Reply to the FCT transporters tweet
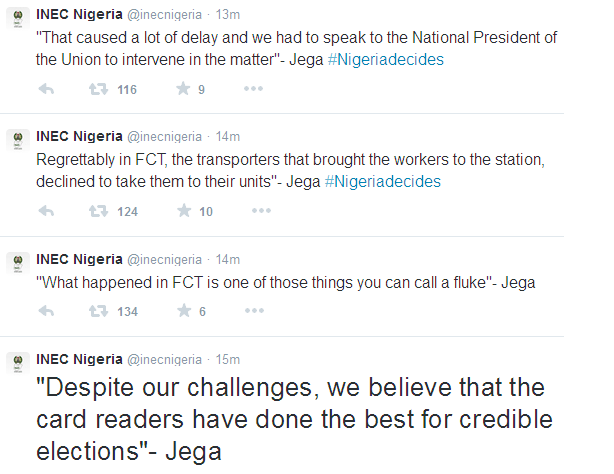Viewport: 614px width, 474px height. click(46, 211)
